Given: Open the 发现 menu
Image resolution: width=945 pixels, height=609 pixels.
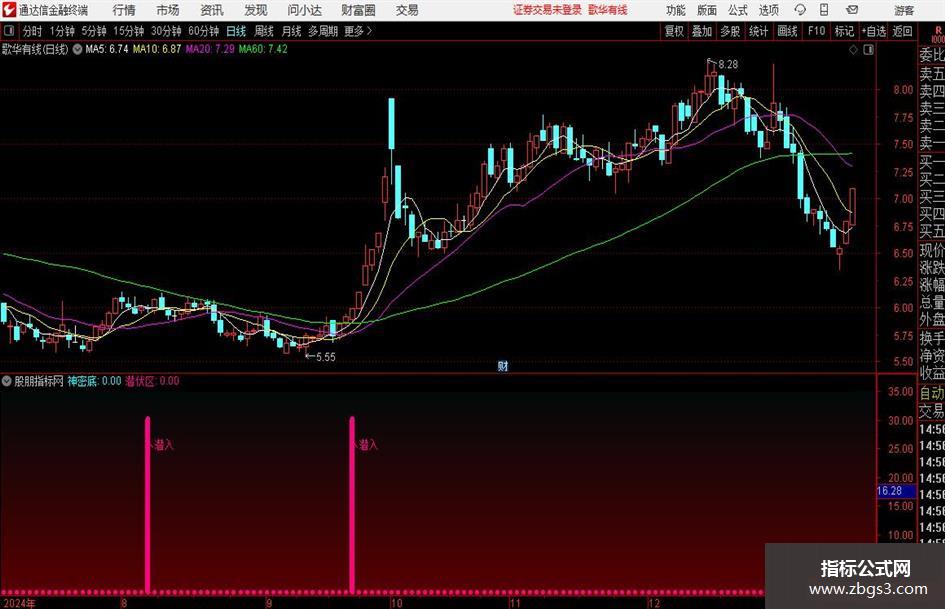Looking at the screenshot, I should click(256, 10).
